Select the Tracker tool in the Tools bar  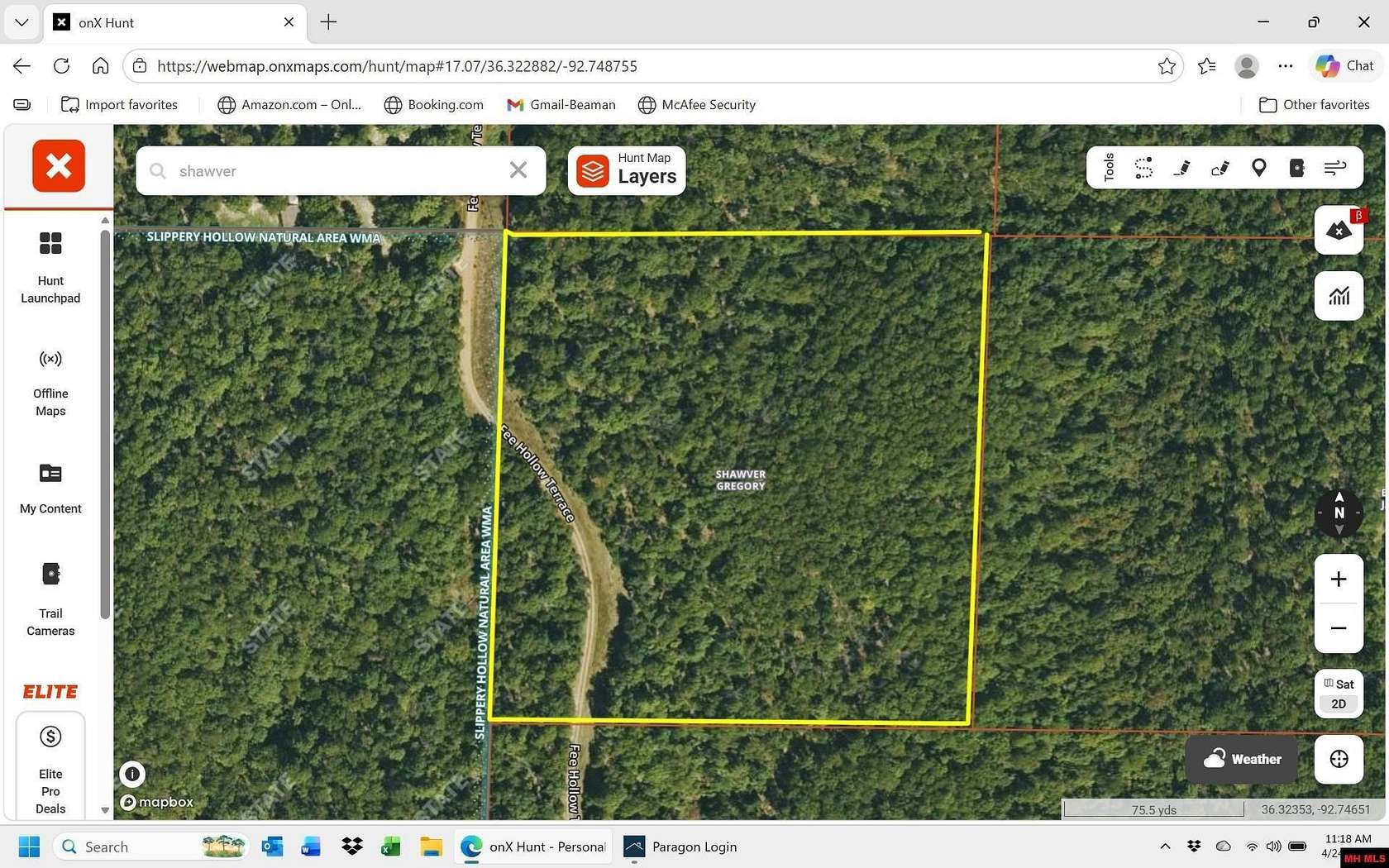1143,168
